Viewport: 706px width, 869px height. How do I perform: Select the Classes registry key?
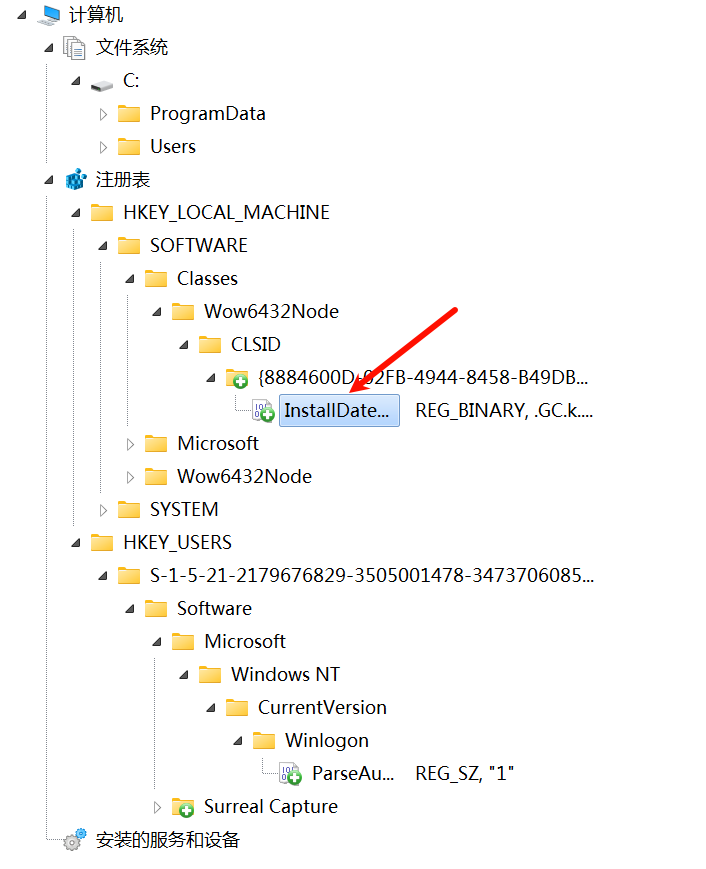207,278
